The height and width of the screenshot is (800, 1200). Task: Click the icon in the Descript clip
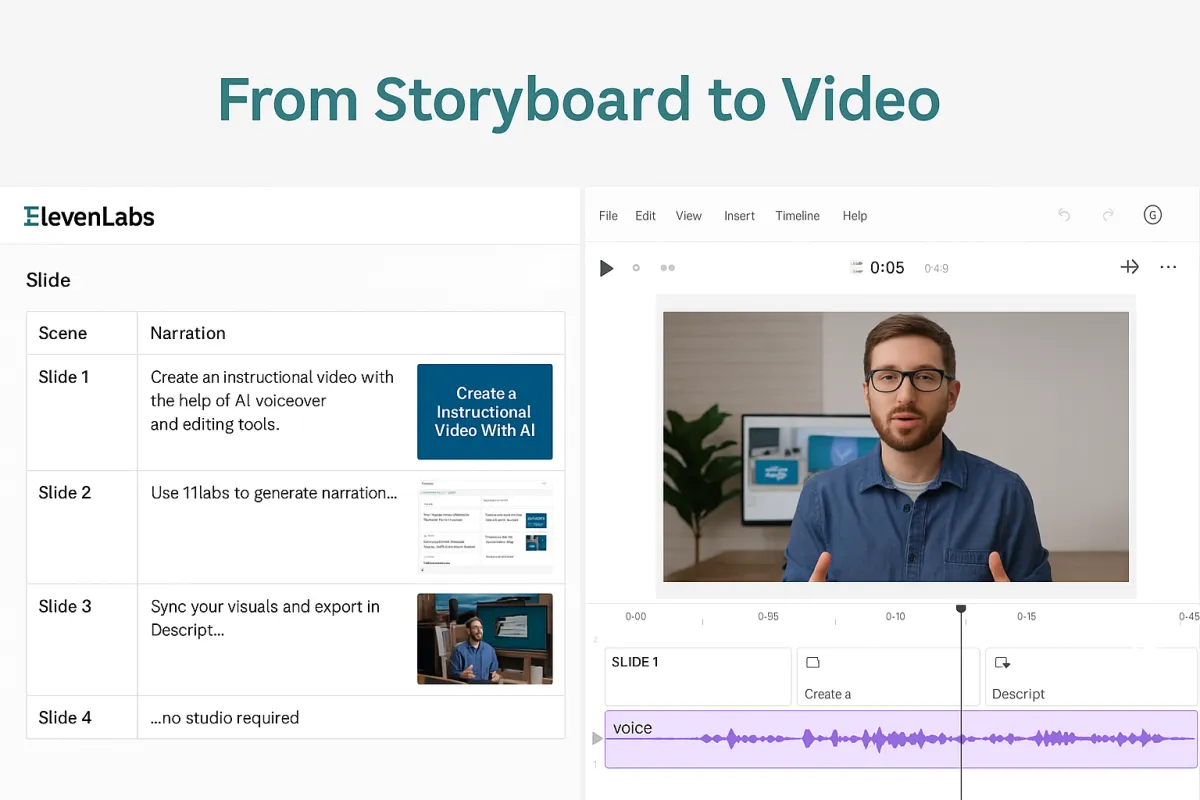[1002, 662]
